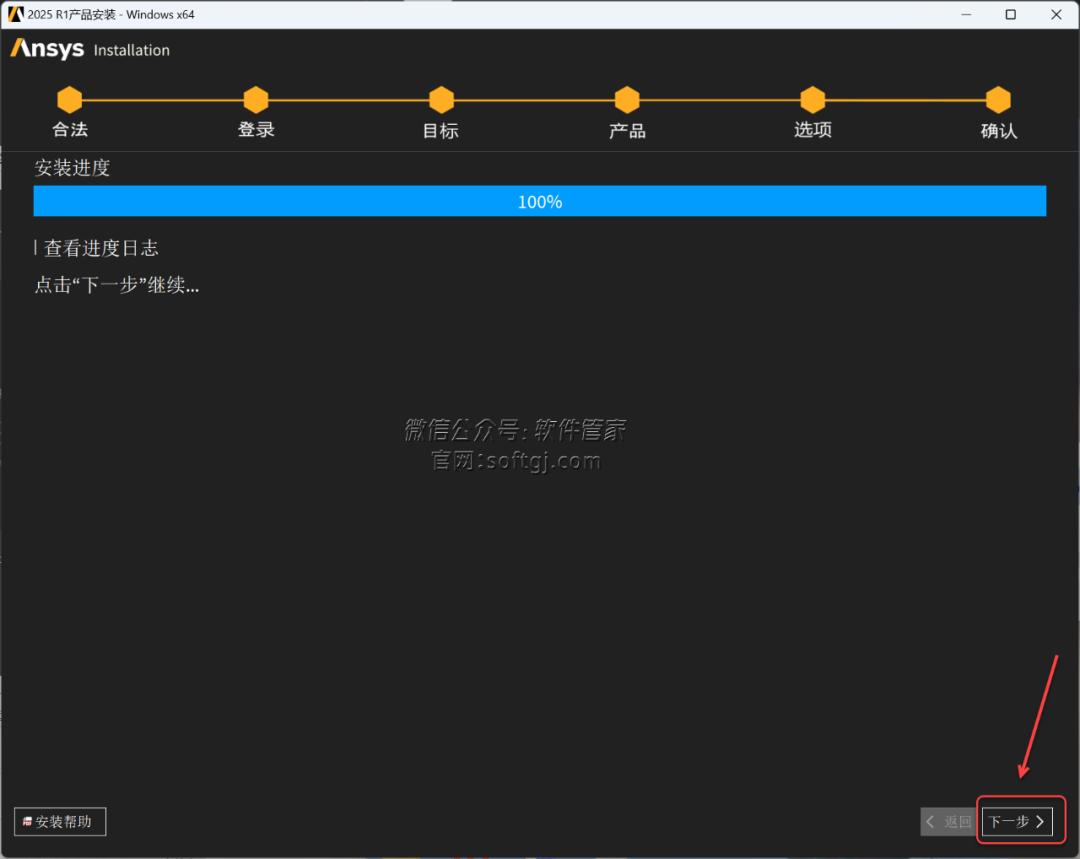1080x859 pixels.
Task: Click the 100% installation progress bar
Action: (x=540, y=201)
